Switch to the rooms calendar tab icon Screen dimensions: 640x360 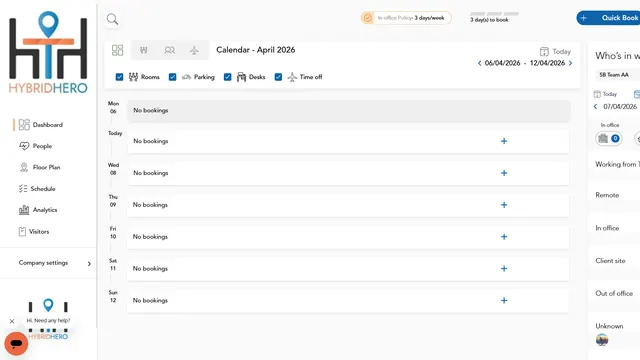[x=144, y=50]
